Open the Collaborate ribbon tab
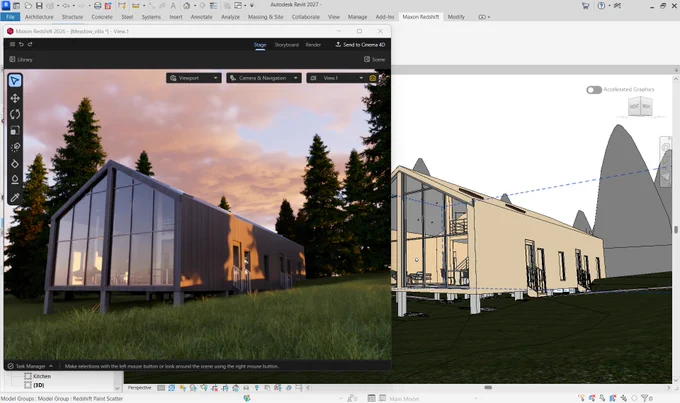 (x=306, y=17)
